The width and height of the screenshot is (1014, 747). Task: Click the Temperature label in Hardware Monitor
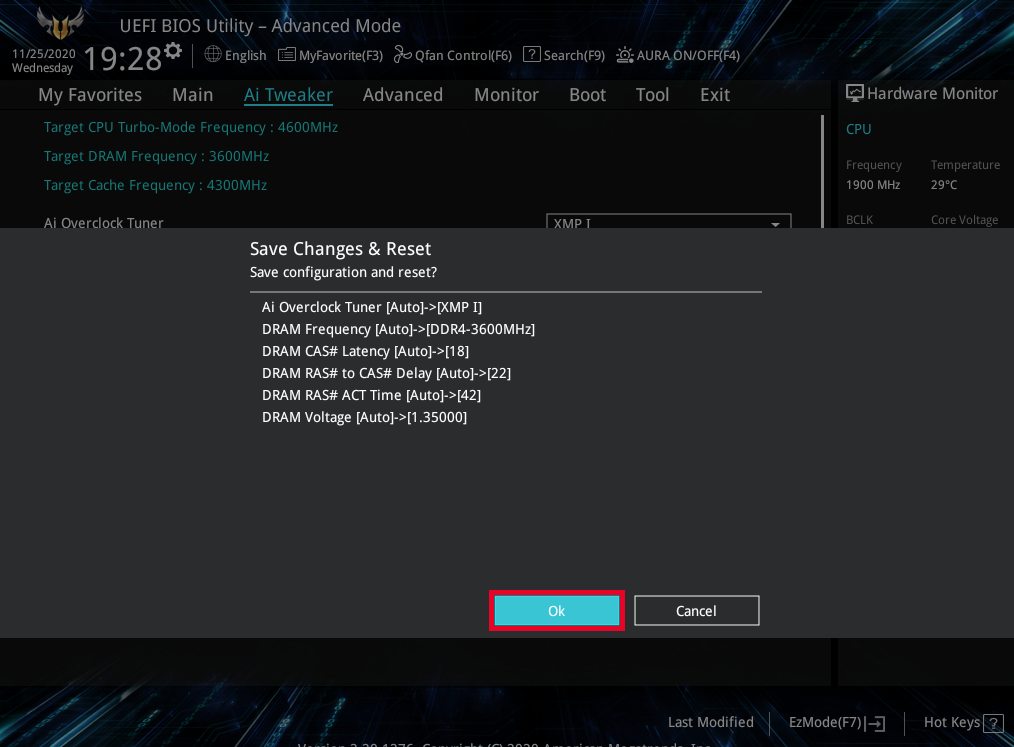coord(965,165)
